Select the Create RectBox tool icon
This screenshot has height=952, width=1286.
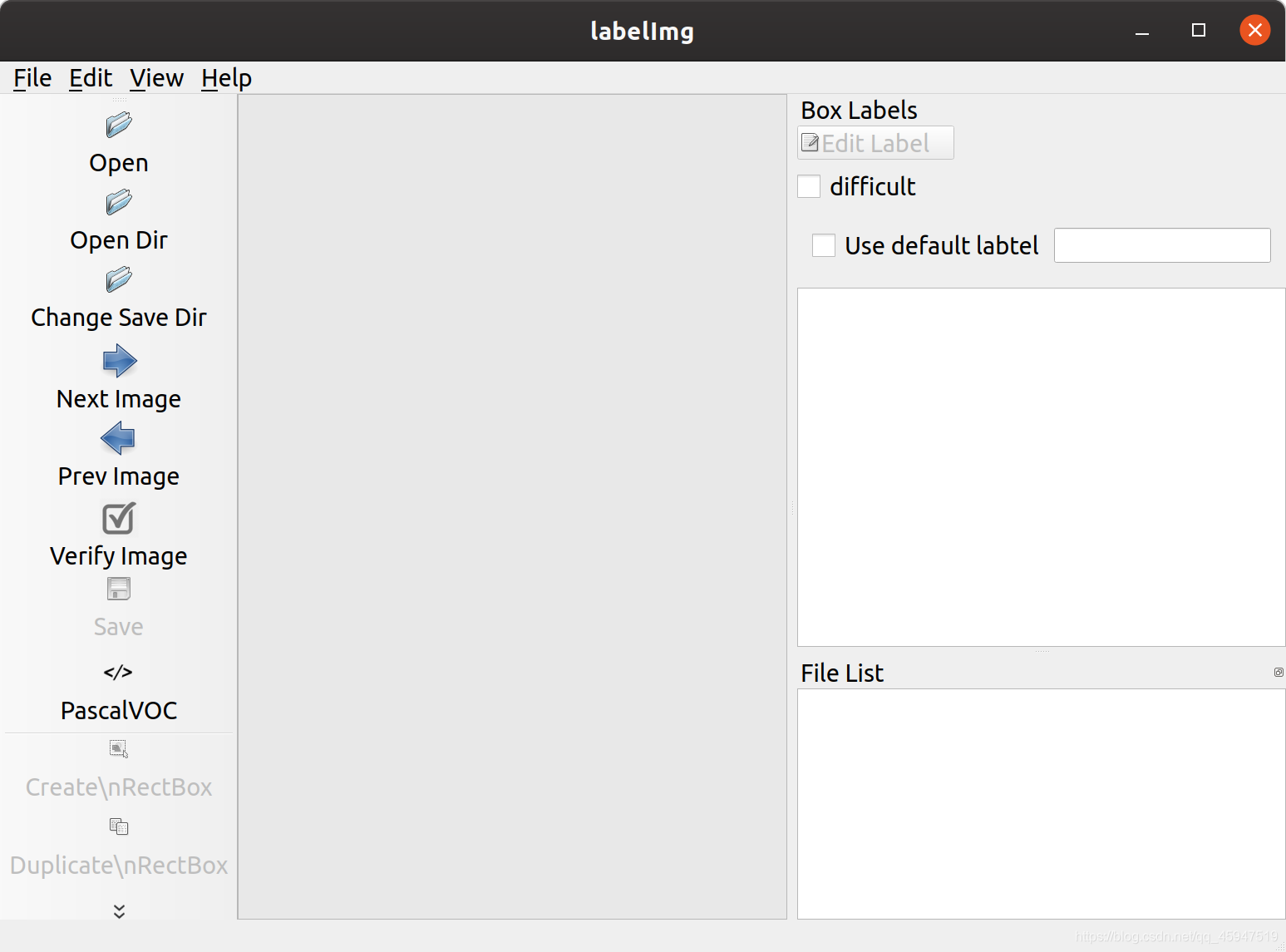pos(118,748)
